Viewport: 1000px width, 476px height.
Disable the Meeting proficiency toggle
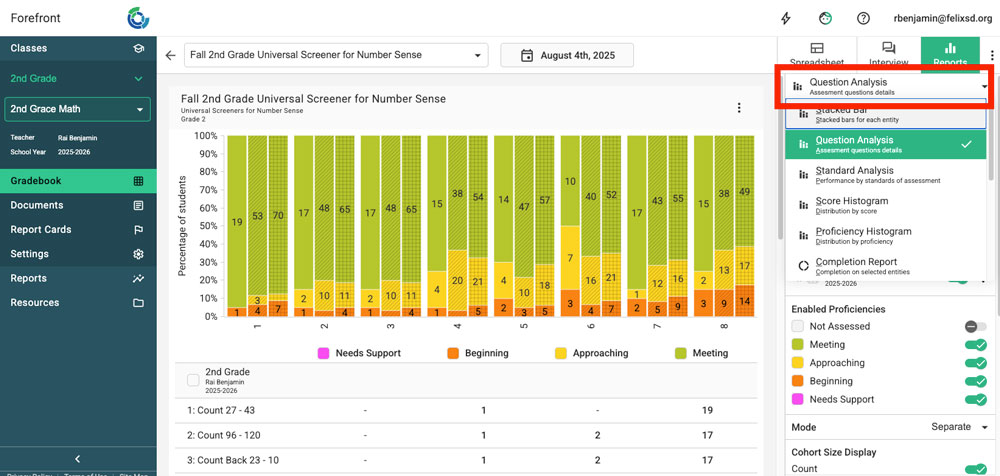click(976, 345)
